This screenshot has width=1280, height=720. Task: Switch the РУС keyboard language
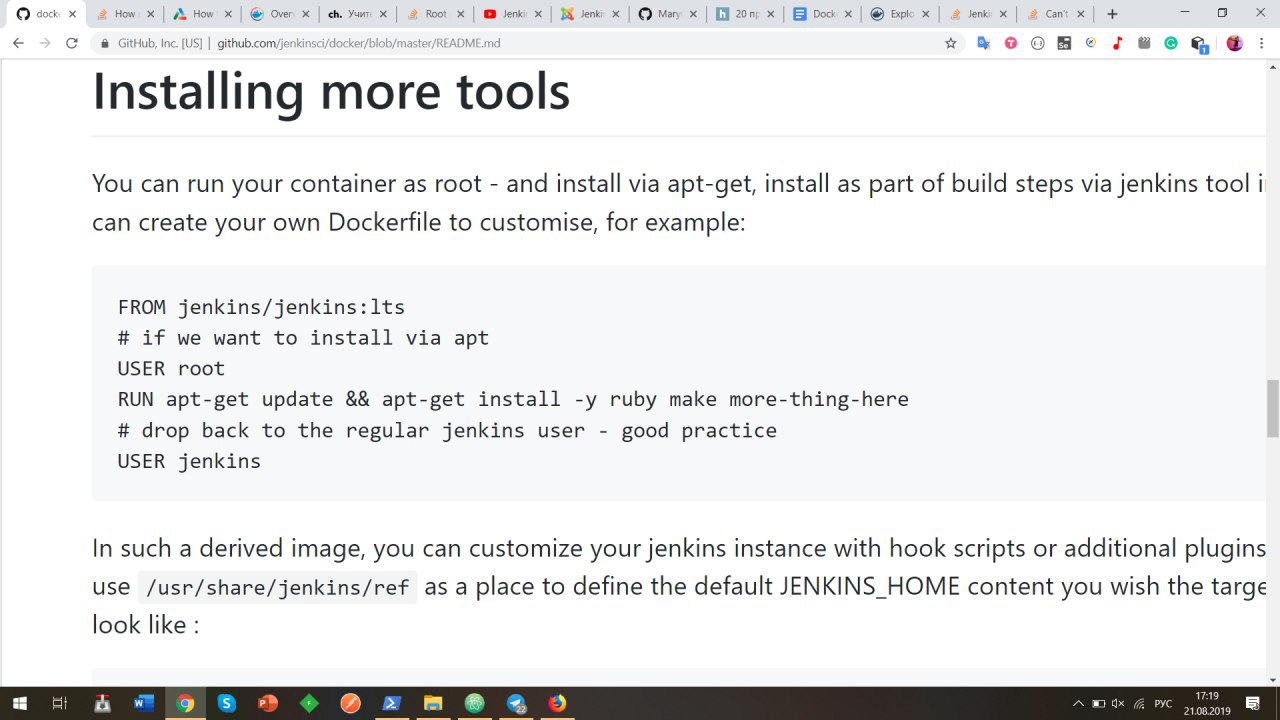[1163, 703]
